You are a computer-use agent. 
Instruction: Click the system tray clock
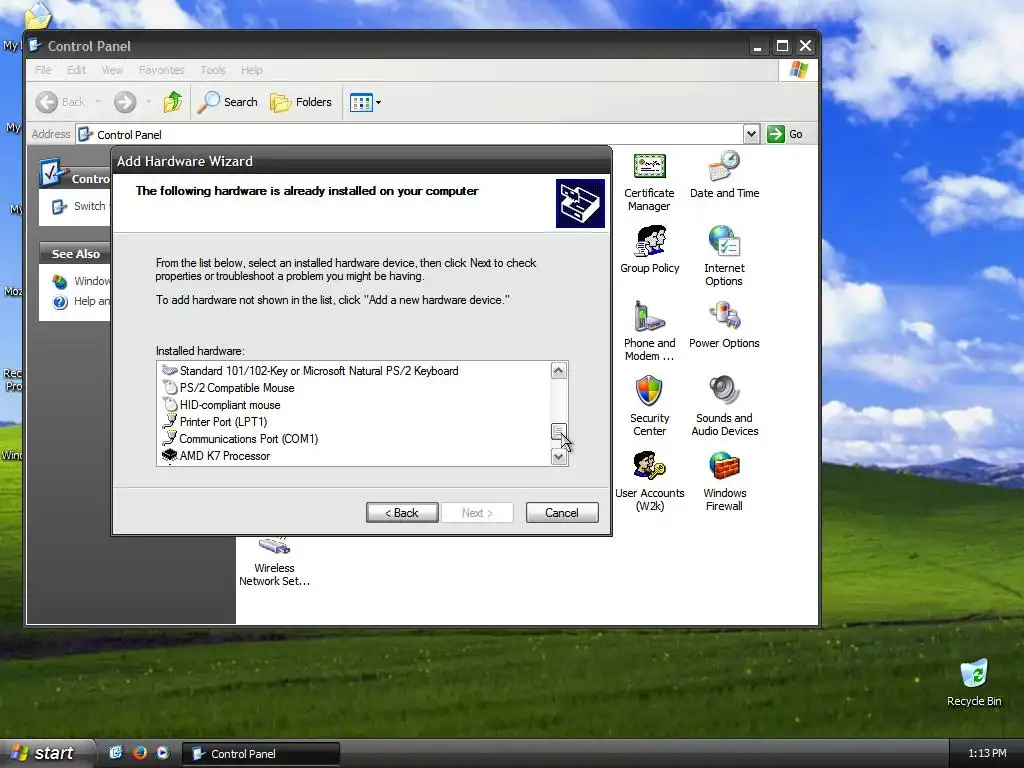pos(987,754)
